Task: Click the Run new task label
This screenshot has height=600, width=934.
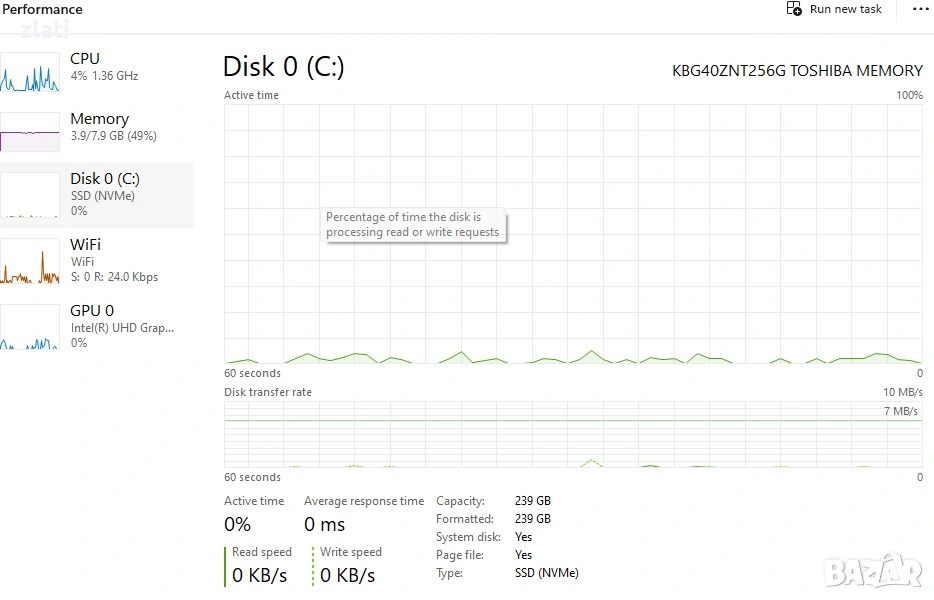Action: point(846,9)
